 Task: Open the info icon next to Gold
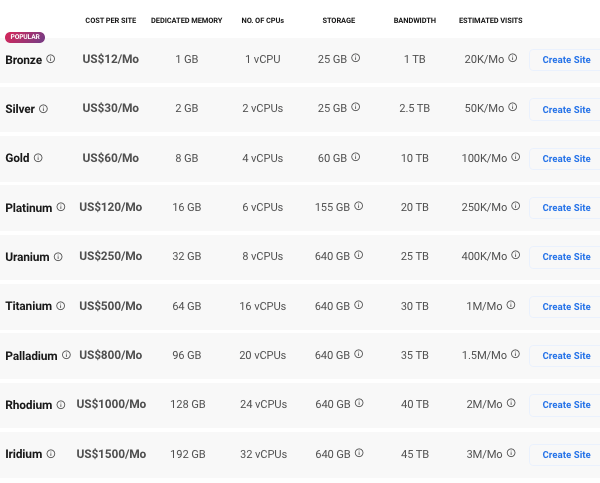click(39, 158)
